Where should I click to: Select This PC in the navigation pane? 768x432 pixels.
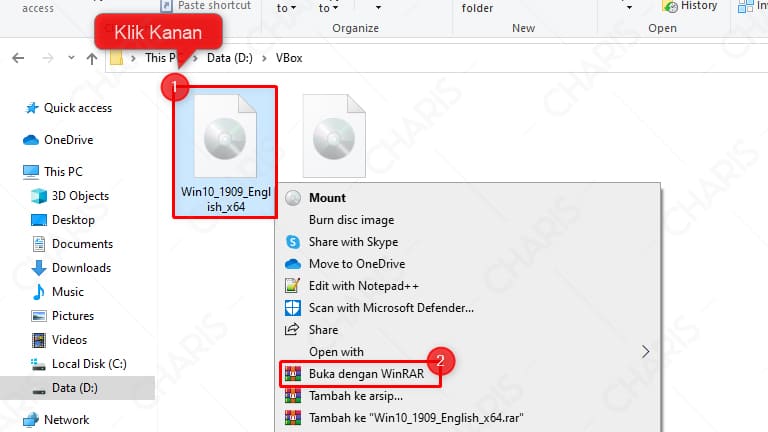tap(63, 171)
